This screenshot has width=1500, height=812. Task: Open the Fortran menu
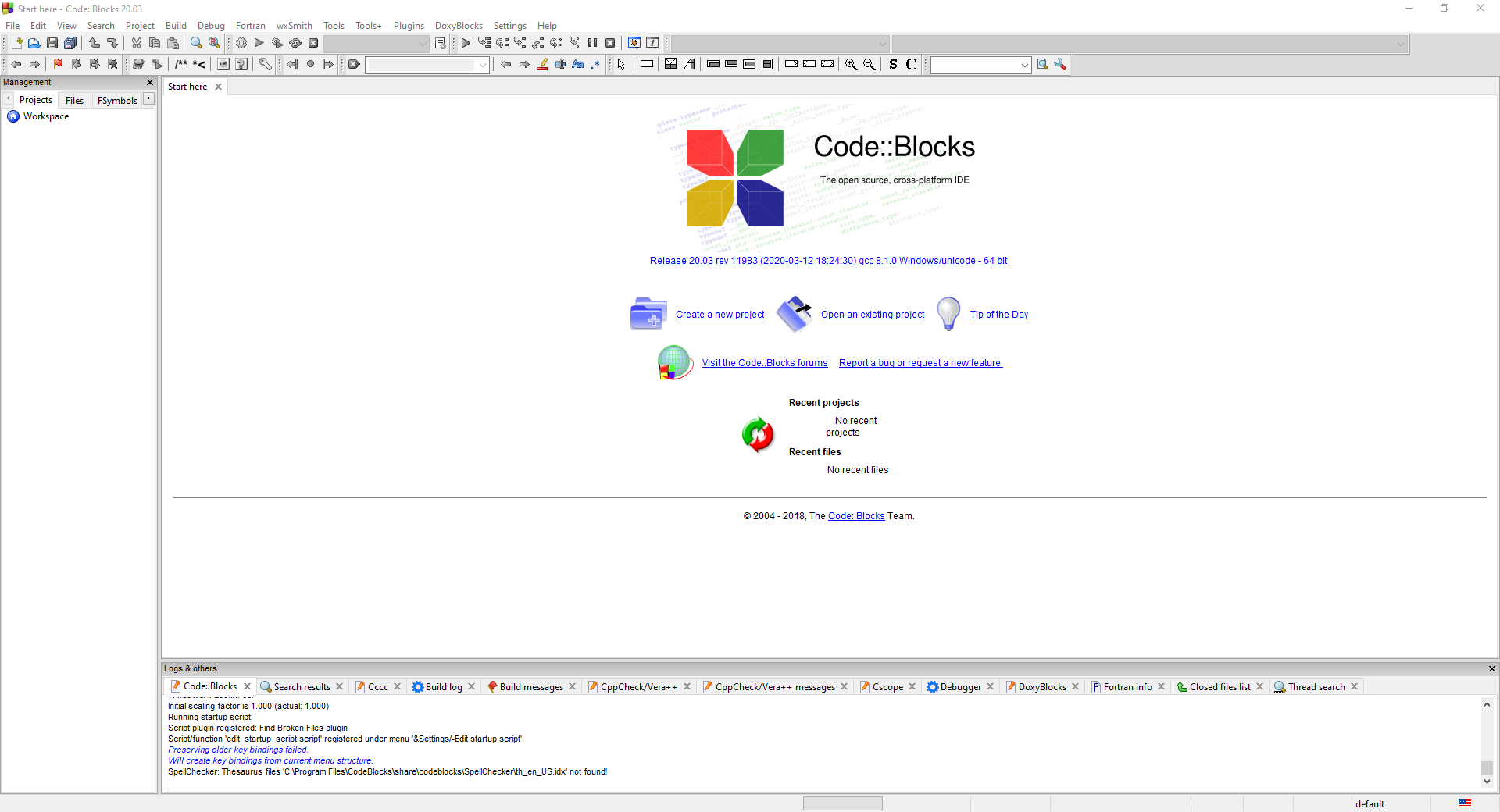click(251, 26)
